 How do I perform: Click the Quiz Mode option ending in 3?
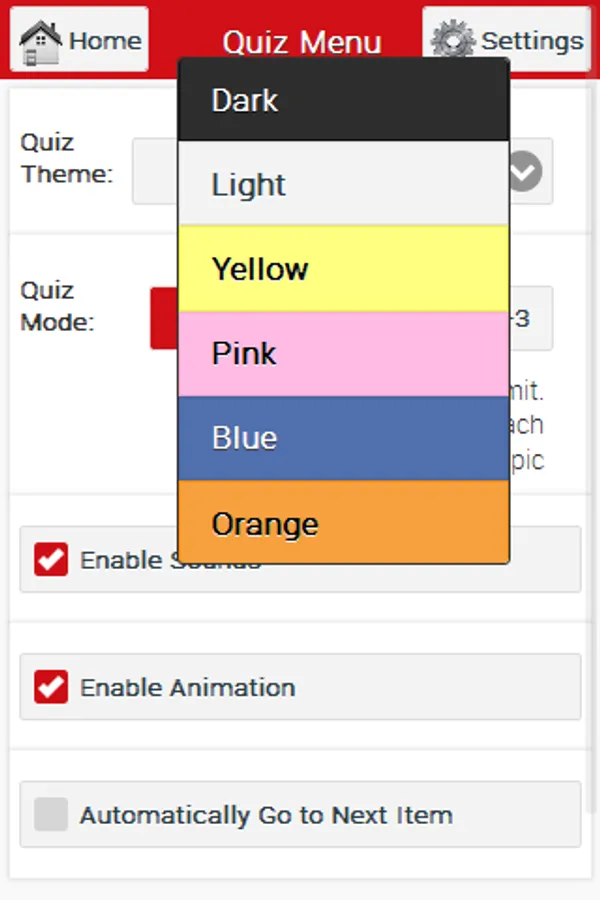530,320
